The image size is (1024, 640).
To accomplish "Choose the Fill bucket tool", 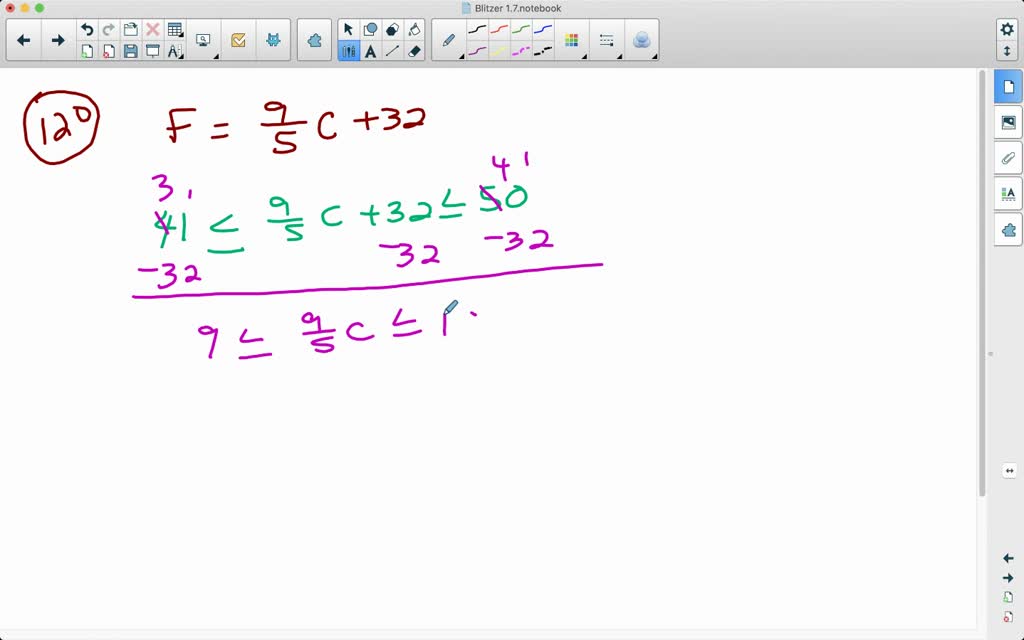I will point(414,28).
